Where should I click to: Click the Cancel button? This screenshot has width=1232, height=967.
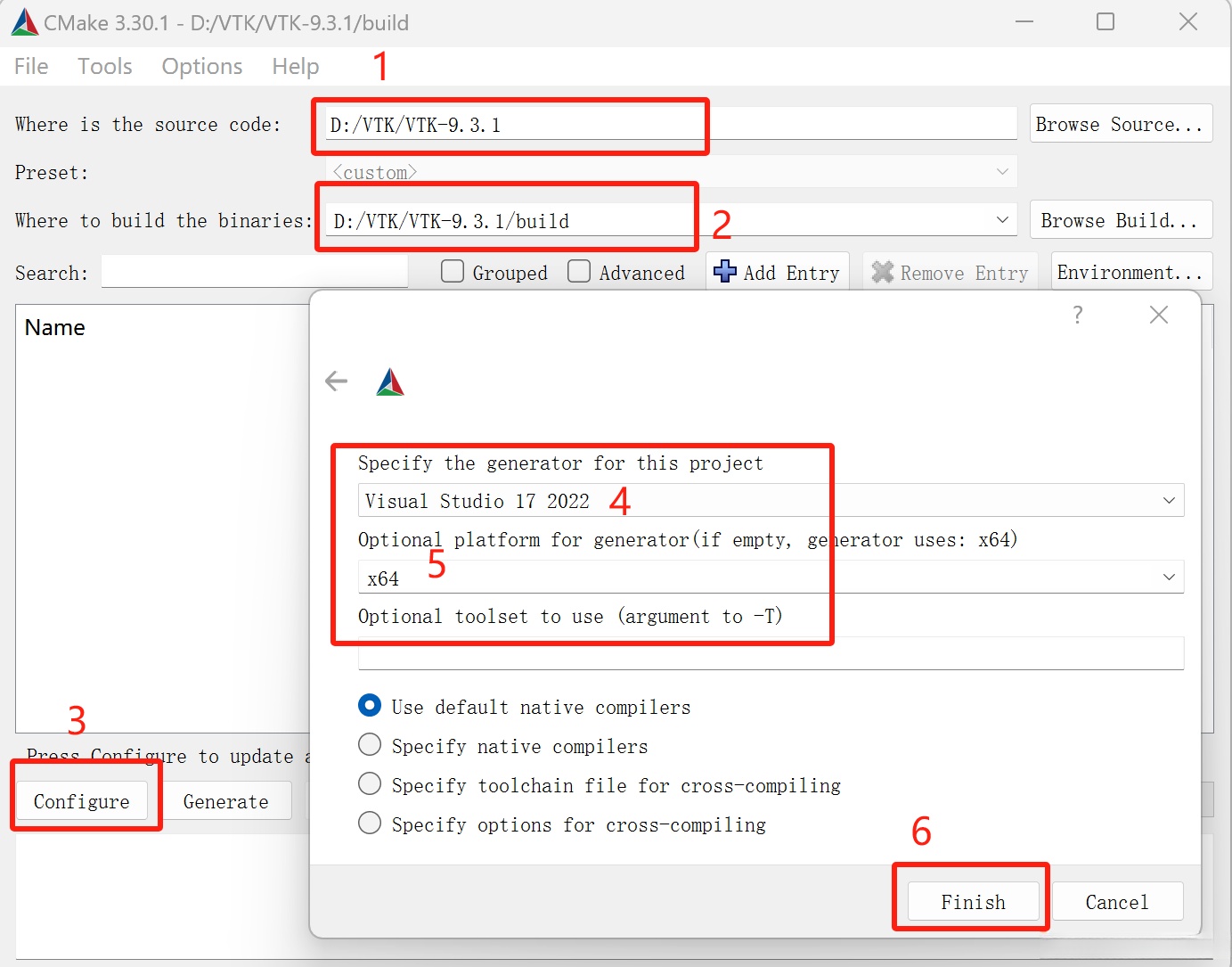click(x=1117, y=901)
